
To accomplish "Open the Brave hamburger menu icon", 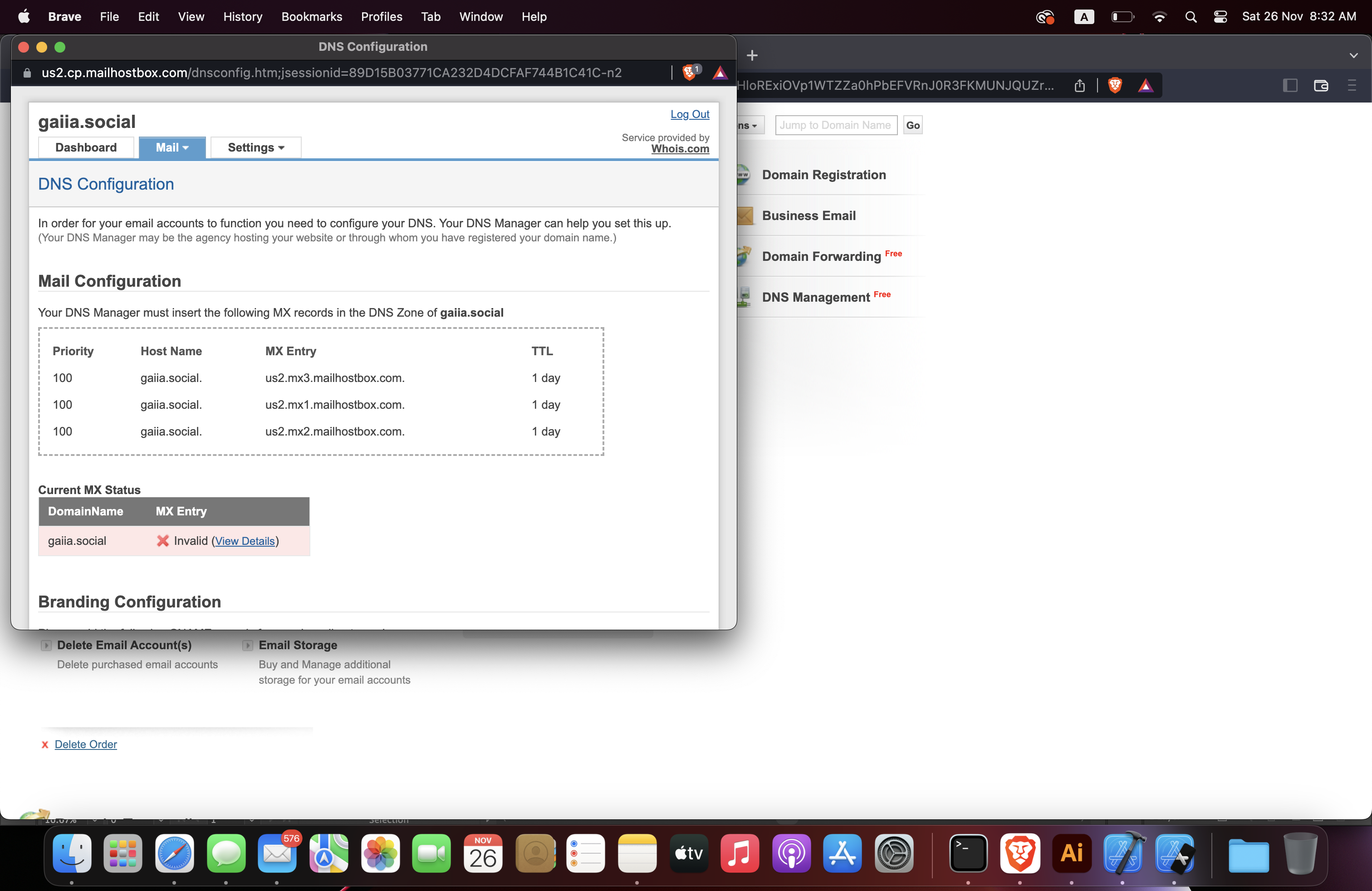I will [1352, 86].
